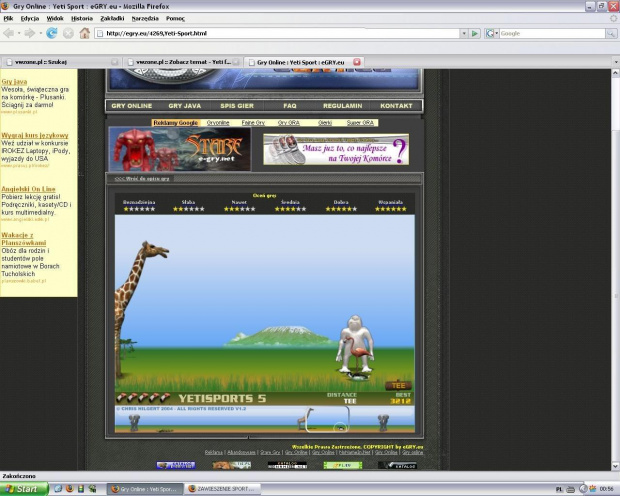The height and width of the screenshot is (496, 620).
Task: Switch to ZAWIESZENIE SPORT taskbar window
Action: click(222, 489)
